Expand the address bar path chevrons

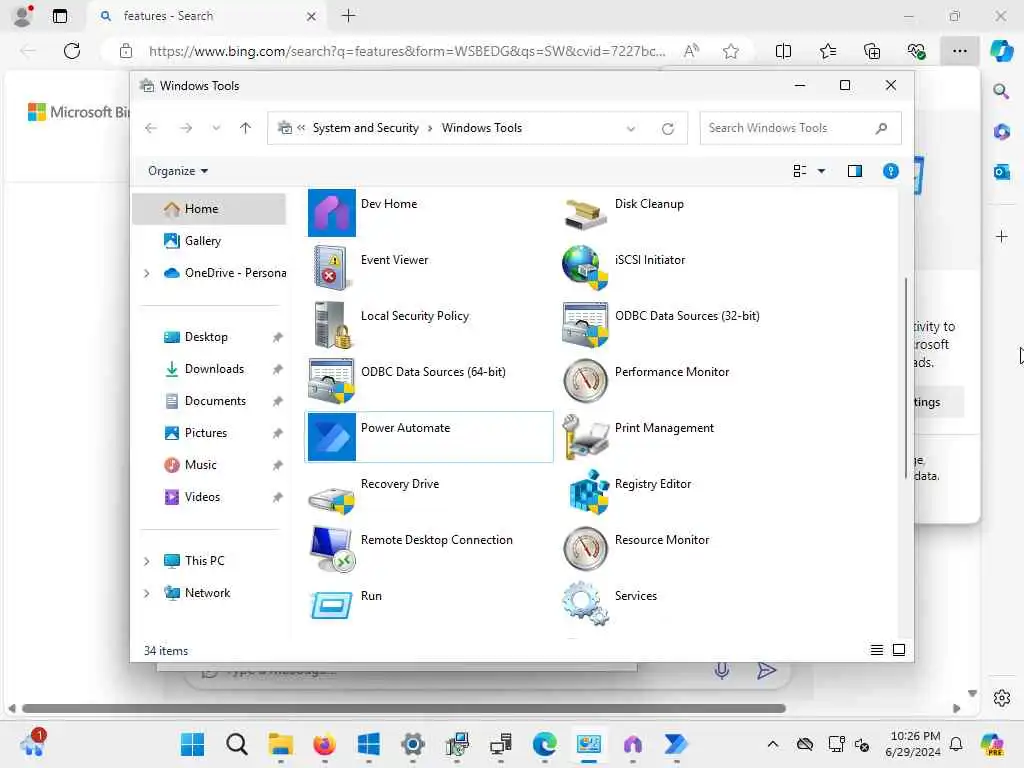[301, 128]
